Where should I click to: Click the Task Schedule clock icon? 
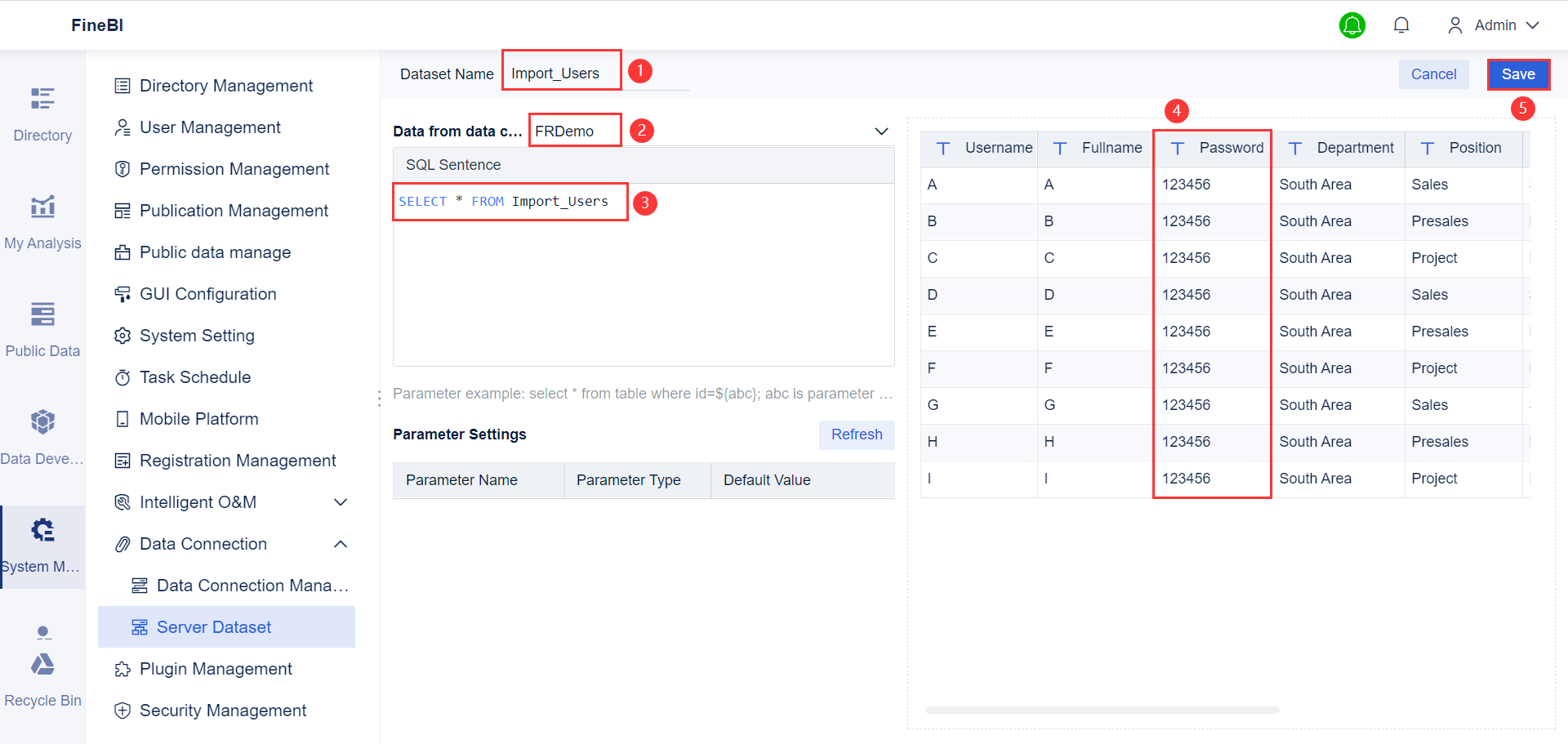coord(122,377)
